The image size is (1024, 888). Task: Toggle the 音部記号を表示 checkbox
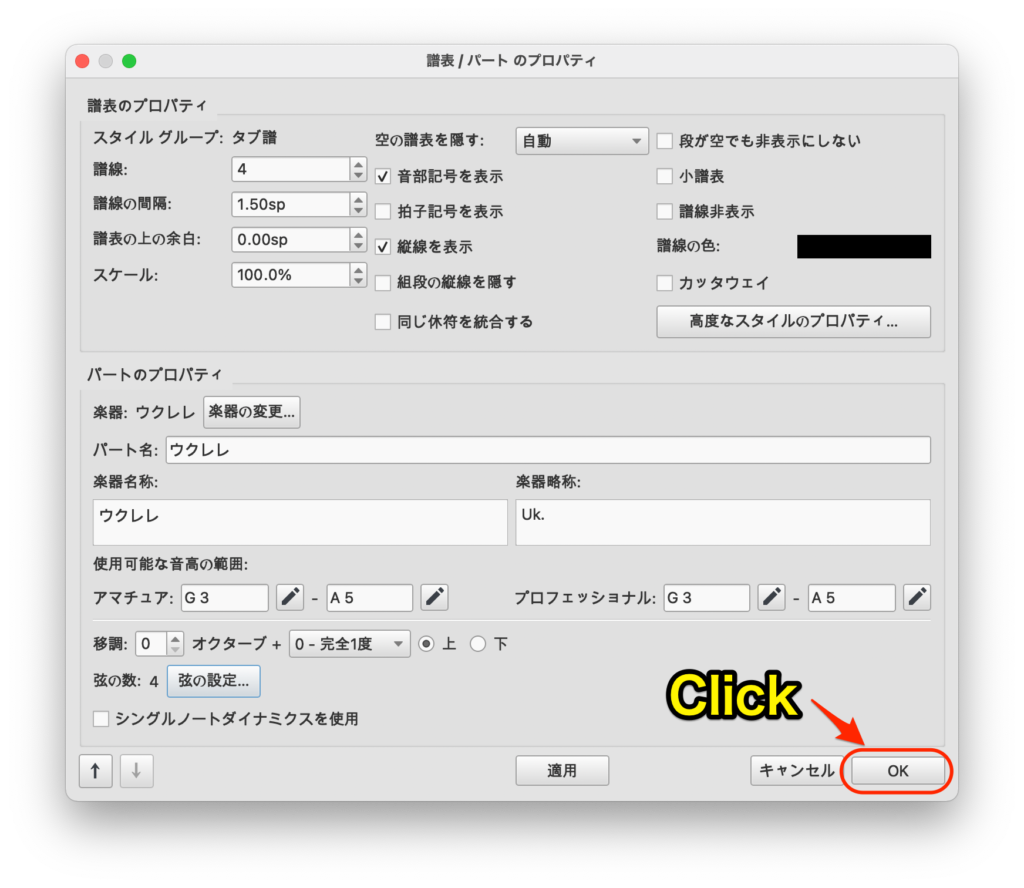pyautogui.click(x=383, y=177)
